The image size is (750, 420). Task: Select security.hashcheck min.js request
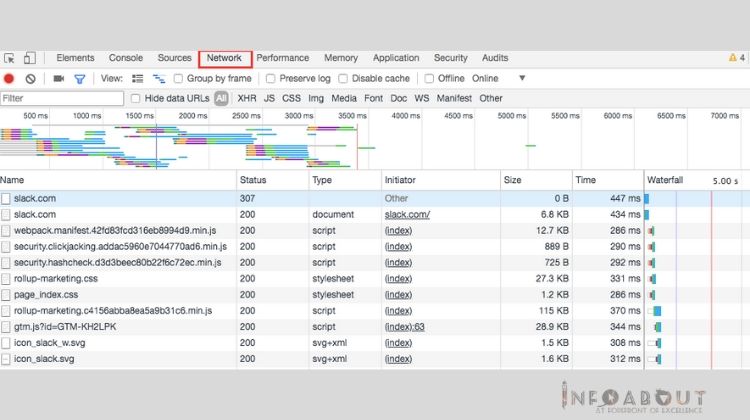tap(375, 263)
